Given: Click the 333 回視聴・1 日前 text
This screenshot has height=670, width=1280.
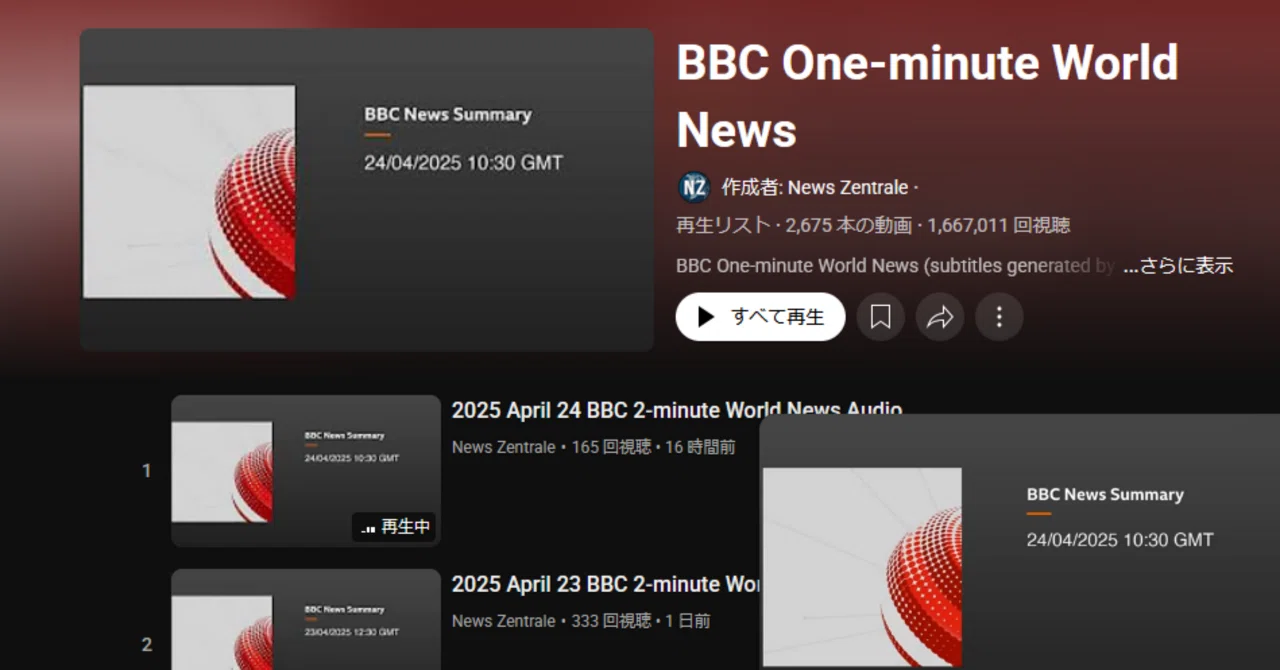Looking at the screenshot, I should tap(641, 621).
